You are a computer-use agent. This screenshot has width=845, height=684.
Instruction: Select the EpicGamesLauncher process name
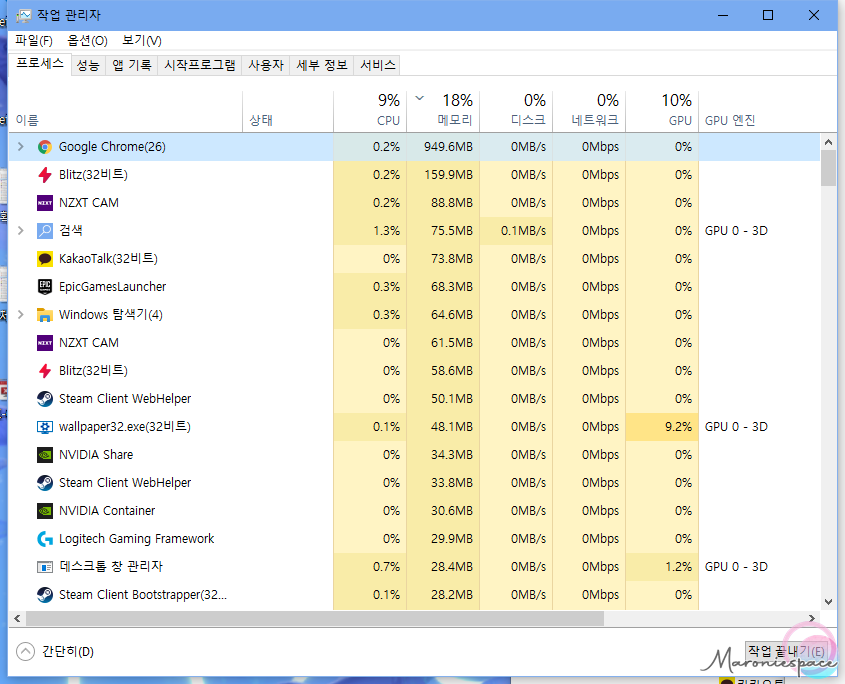pyautogui.click(x=112, y=287)
